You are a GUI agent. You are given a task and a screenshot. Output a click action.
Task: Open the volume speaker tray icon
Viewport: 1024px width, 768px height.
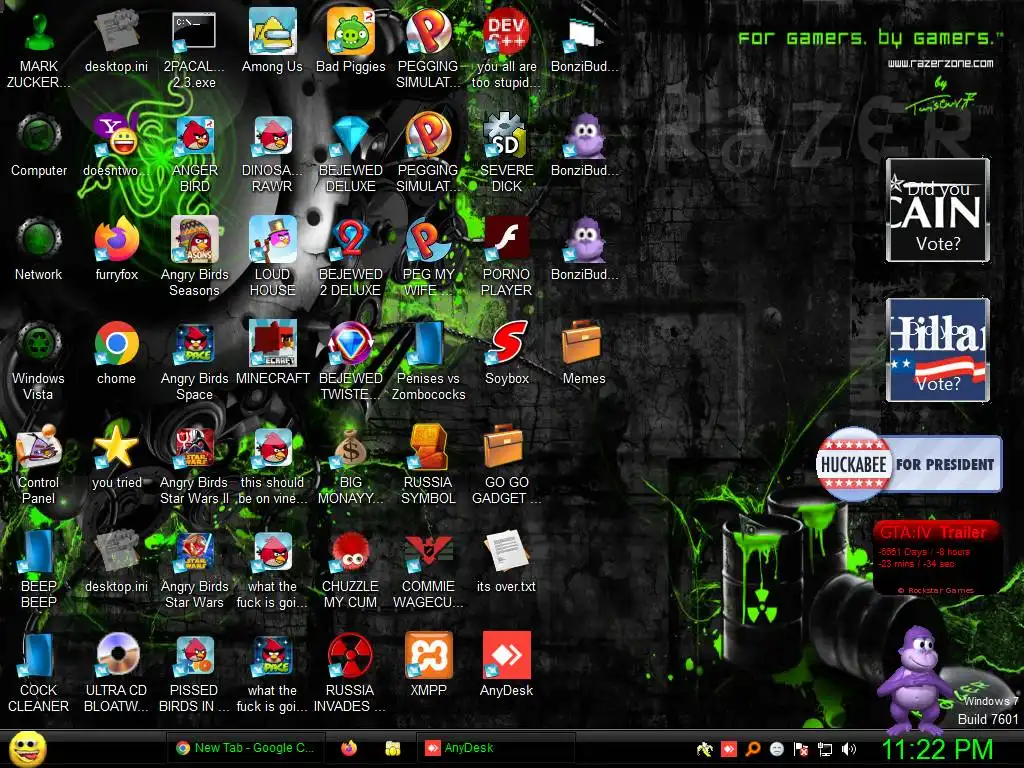click(x=849, y=749)
